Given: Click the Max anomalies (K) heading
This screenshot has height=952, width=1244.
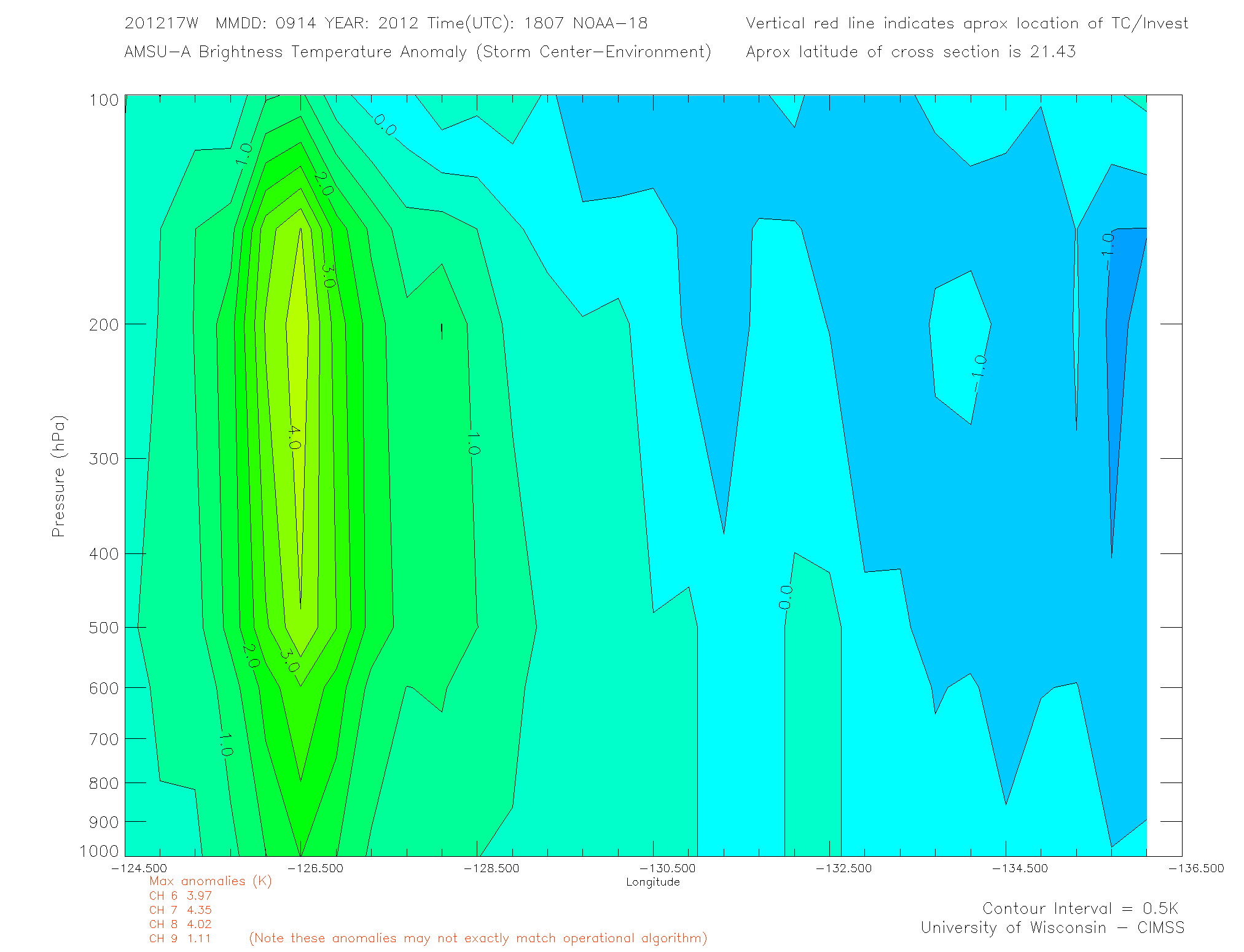Looking at the screenshot, I should (210, 881).
